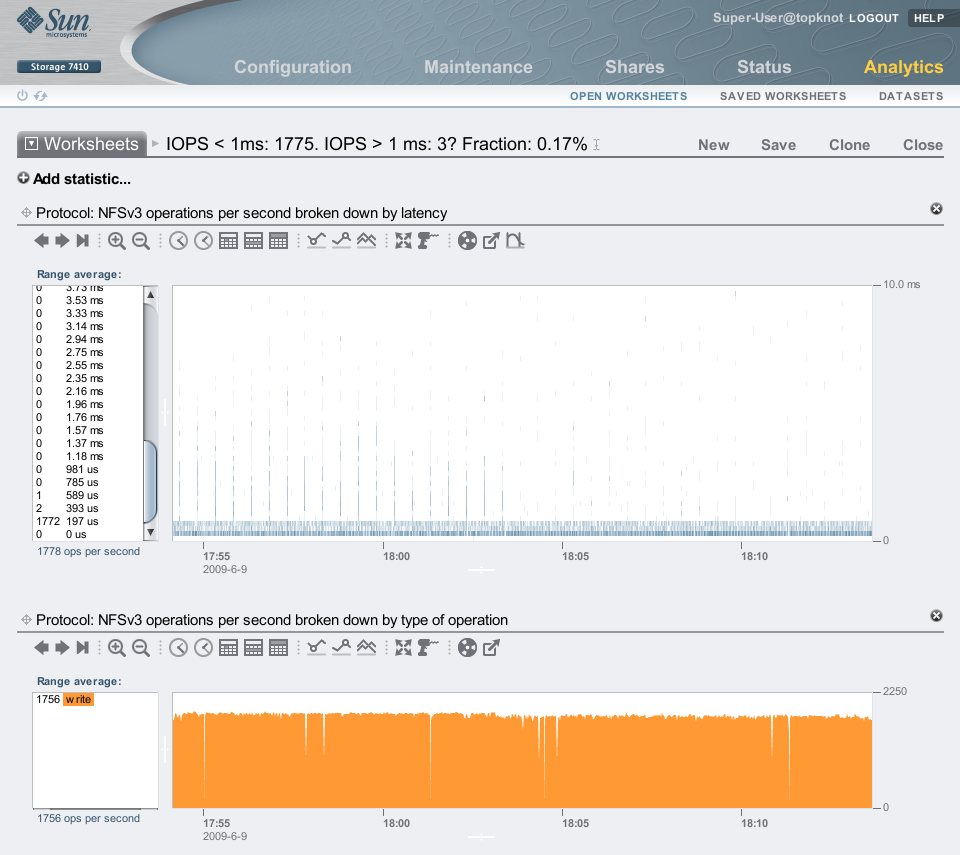Show minimum line on latency chart
The height and width of the screenshot is (855, 960).
(317, 241)
